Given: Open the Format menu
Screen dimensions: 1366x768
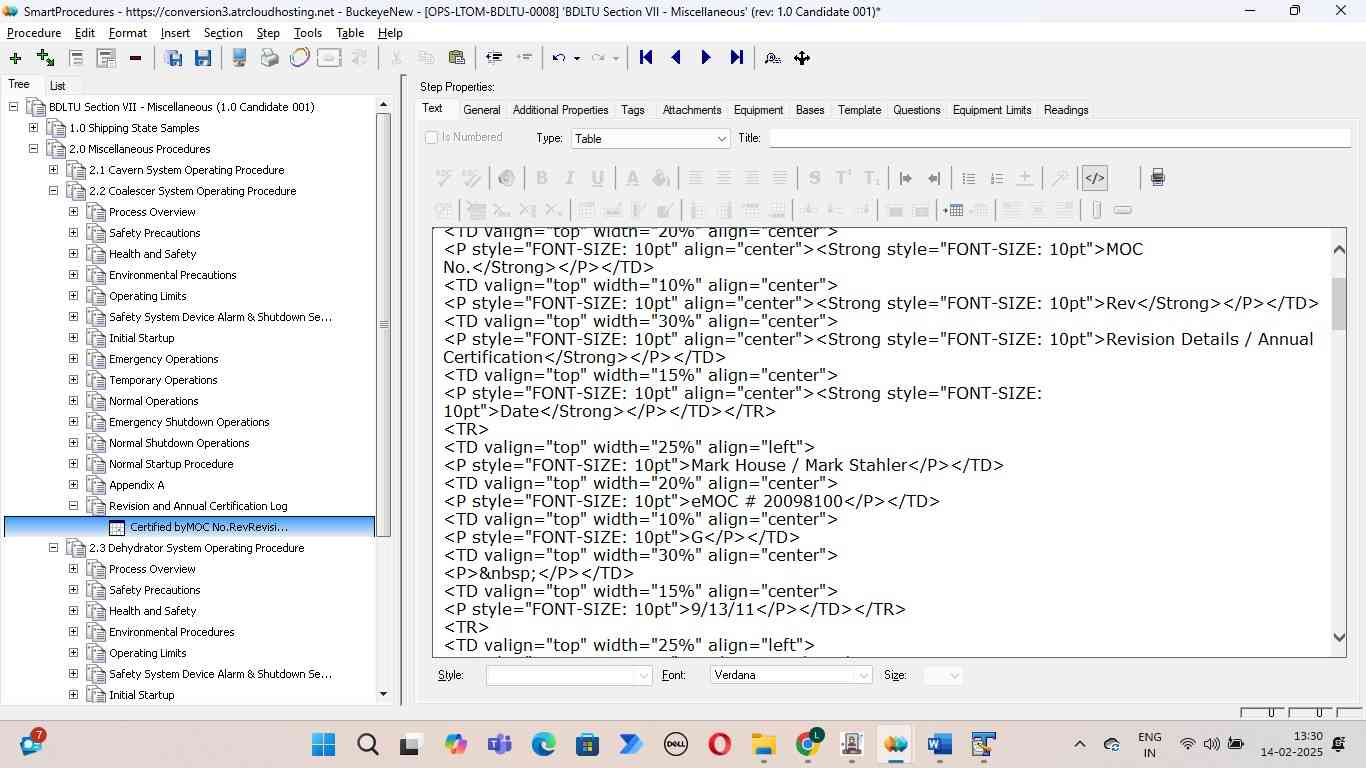Looking at the screenshot, I should coord(128,33).
